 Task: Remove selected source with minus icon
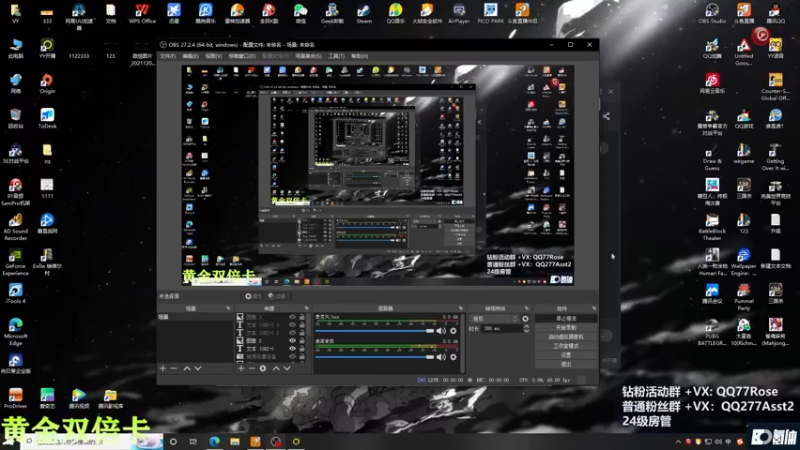(x=252, y=368)
